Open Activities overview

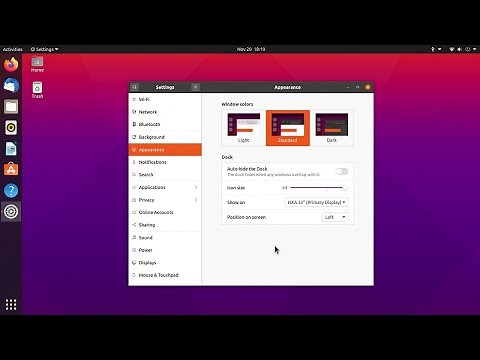coord(13,49)
